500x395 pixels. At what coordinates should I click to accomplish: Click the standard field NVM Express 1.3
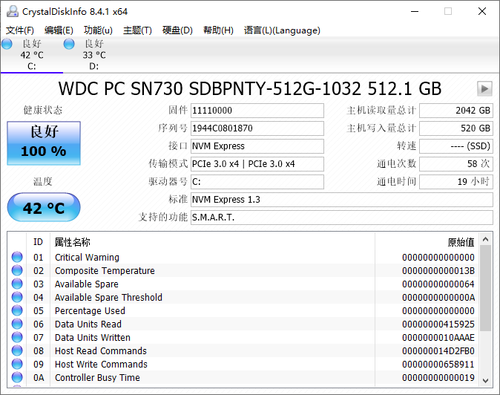(x=342, y=200)
